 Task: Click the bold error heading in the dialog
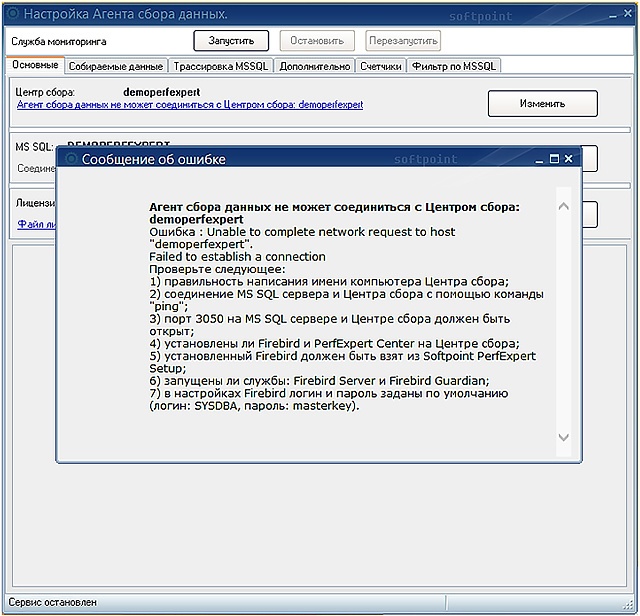click(334, 213)
